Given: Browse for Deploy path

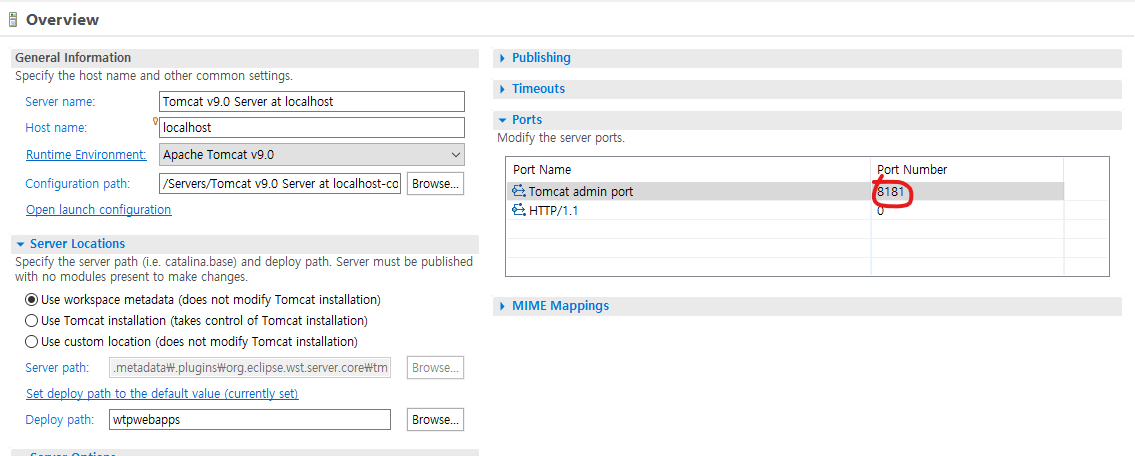Looking at the screenshot, I should point(435,420).
